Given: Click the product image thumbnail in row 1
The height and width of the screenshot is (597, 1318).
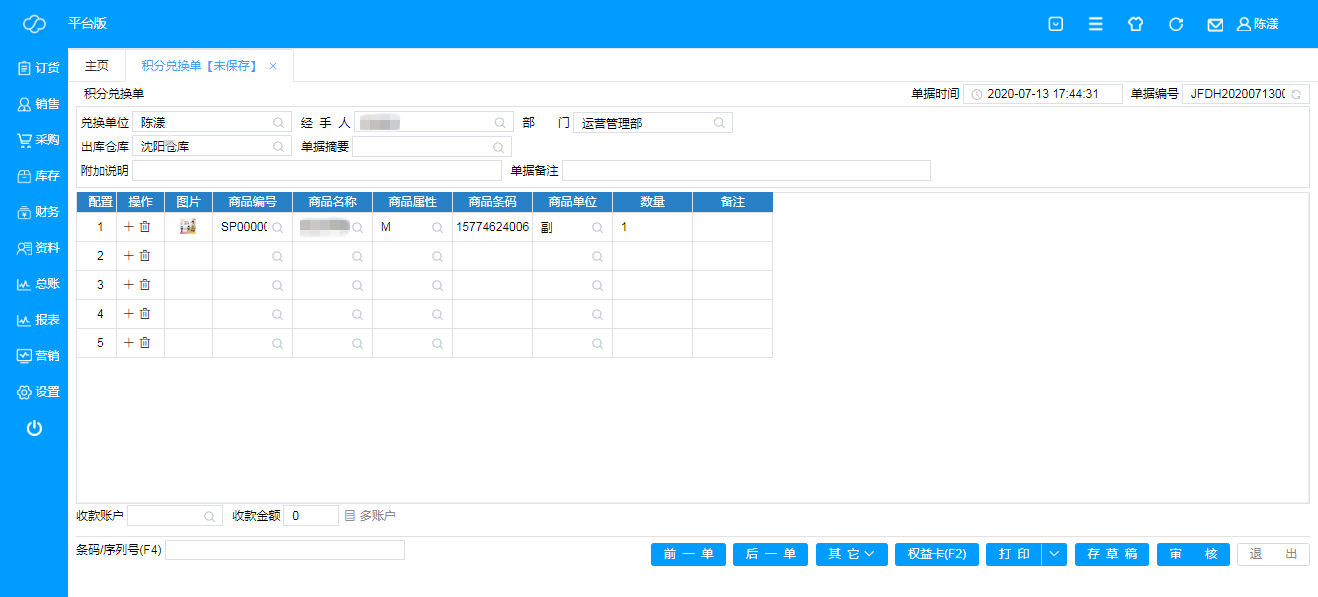Looking at the screenshot, I should [187, 227].
